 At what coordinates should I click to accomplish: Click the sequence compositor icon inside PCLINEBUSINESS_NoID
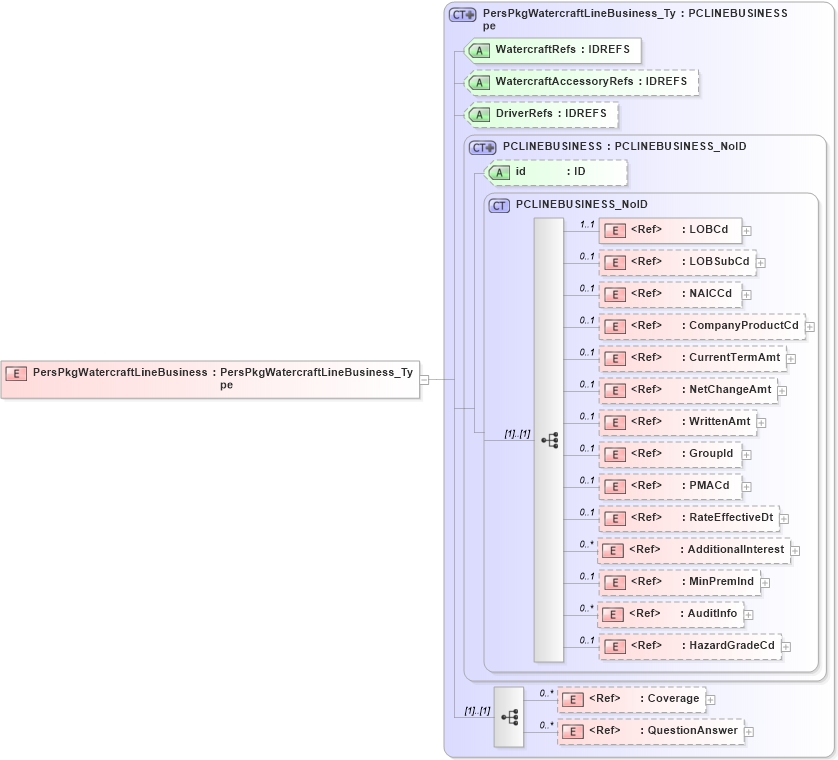(548, 438)
